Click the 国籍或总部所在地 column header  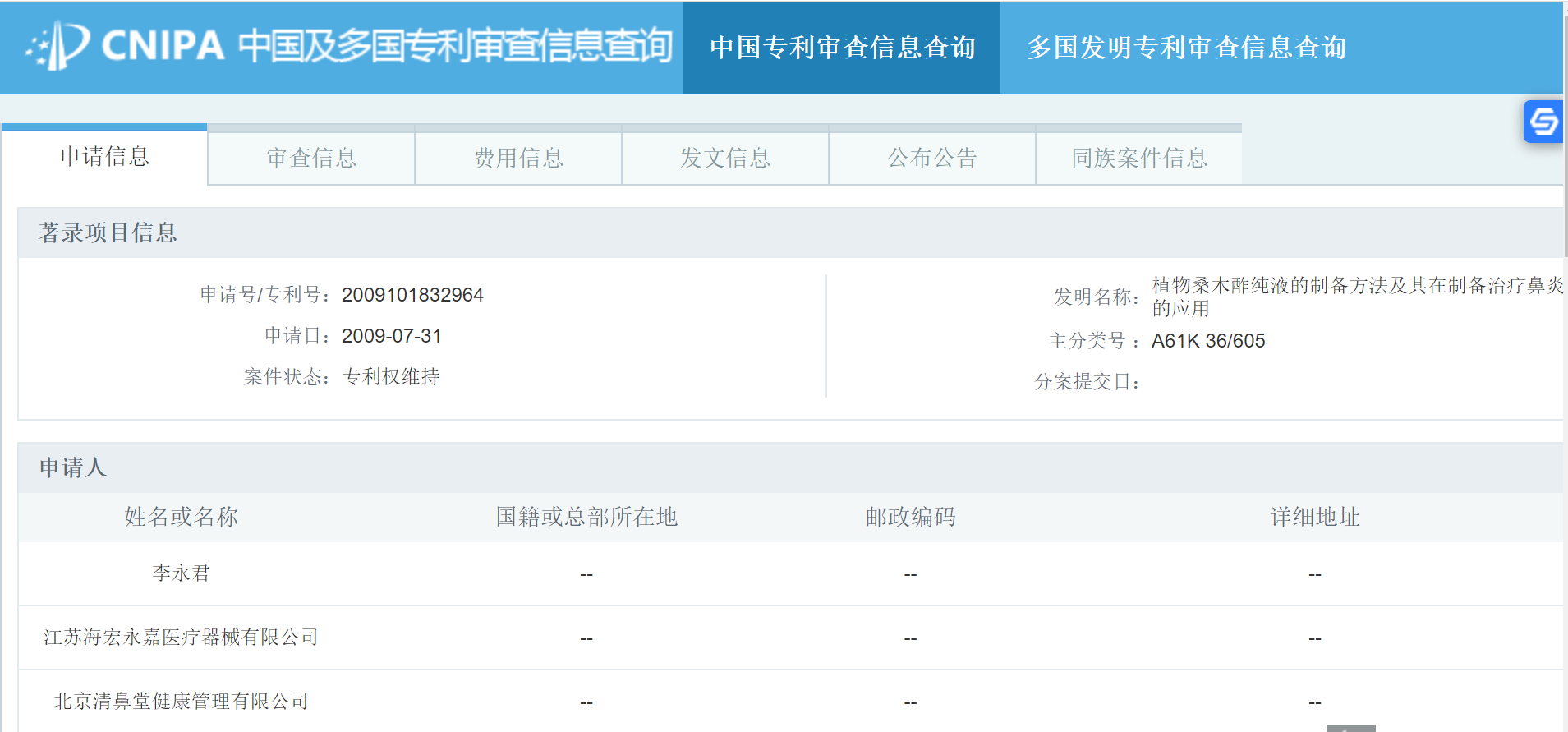[x=586, y=517]
